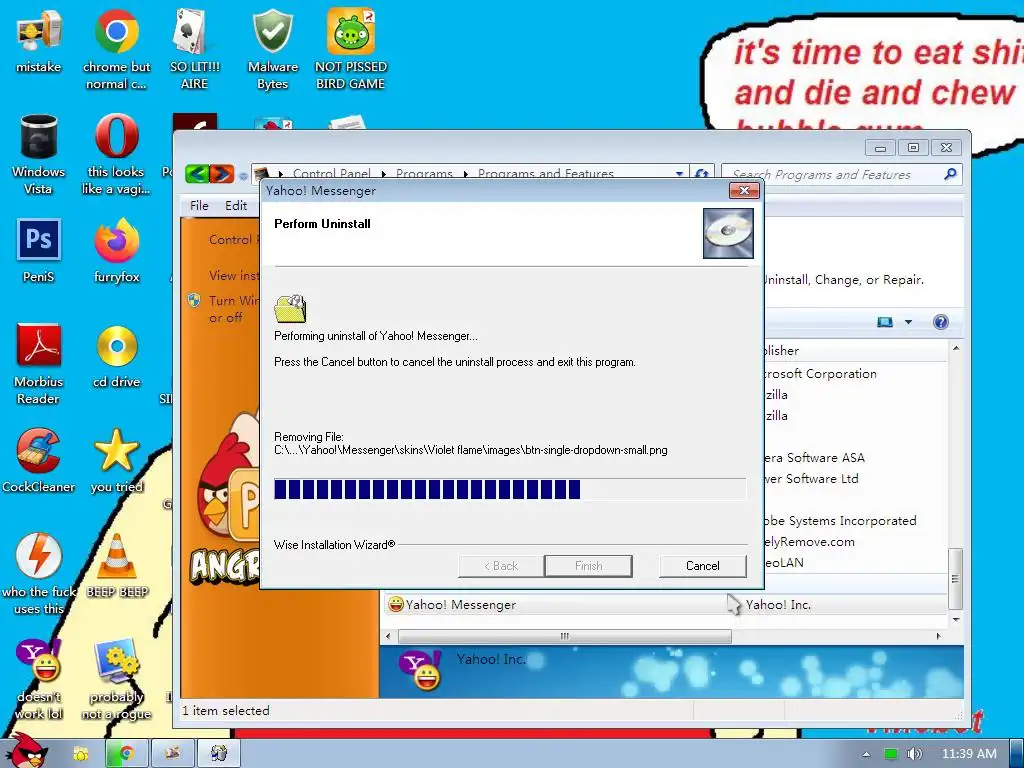
Task: Click the Publisher column header
Action: [856, 351]
